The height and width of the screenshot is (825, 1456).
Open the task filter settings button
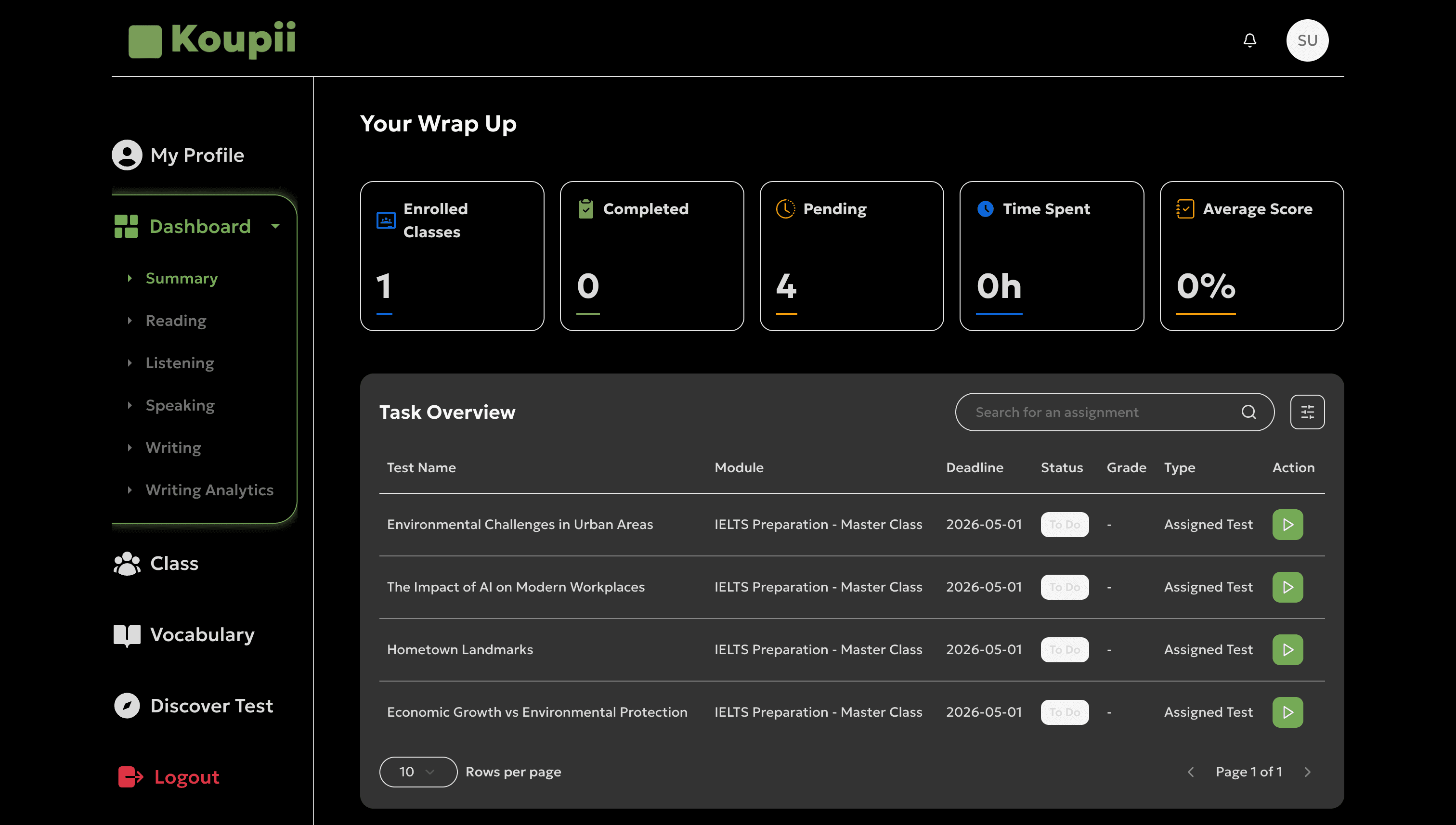(x=1307, y=412)
